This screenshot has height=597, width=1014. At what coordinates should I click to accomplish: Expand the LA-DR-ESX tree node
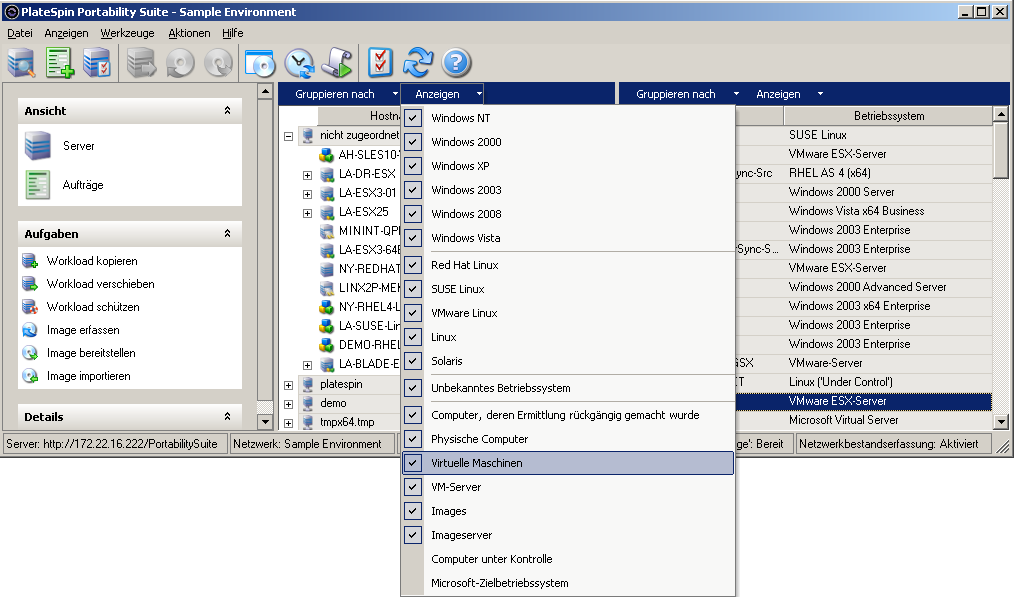[x=308, y=174]
